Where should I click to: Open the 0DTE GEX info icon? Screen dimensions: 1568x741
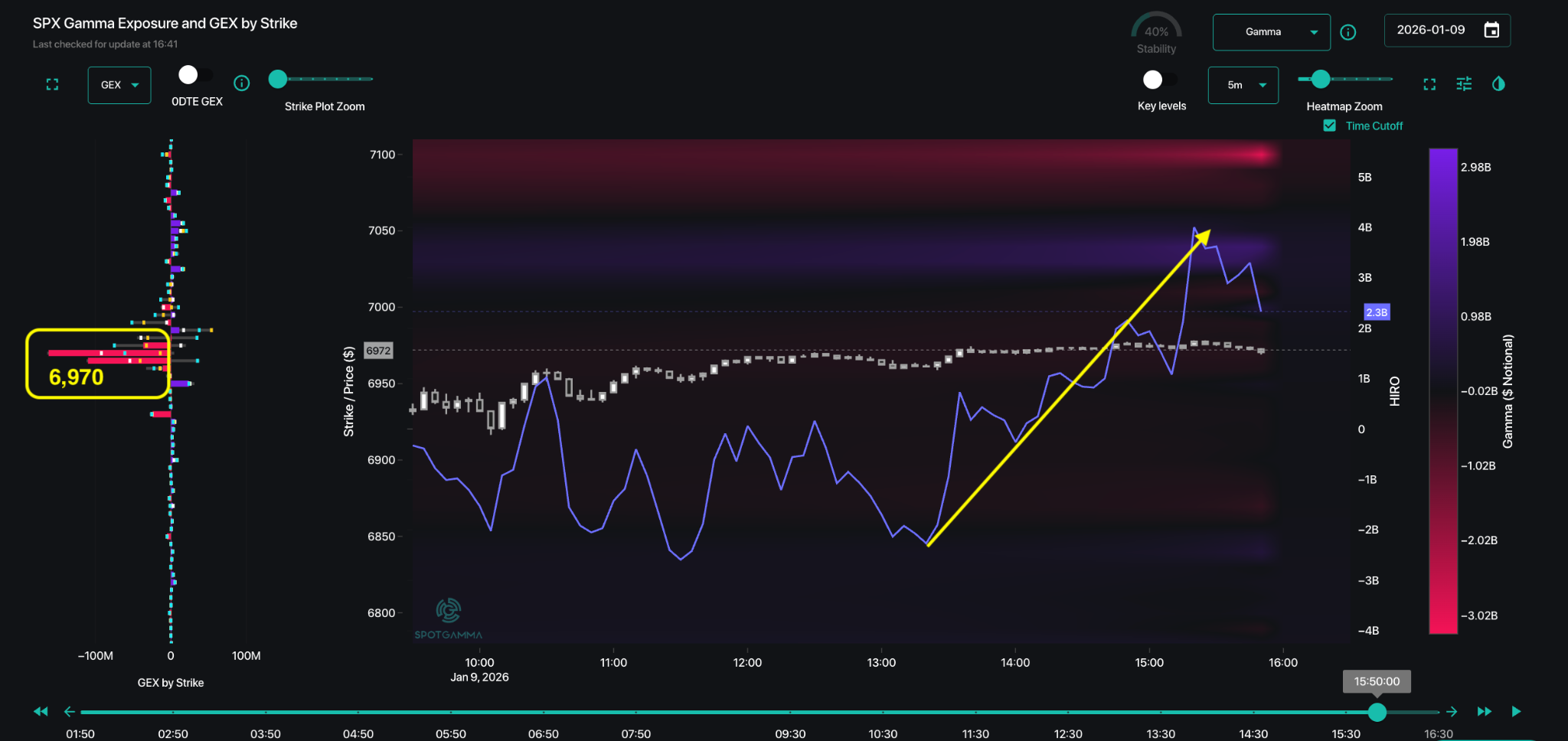pyautogui.click(x=242, y=83)
